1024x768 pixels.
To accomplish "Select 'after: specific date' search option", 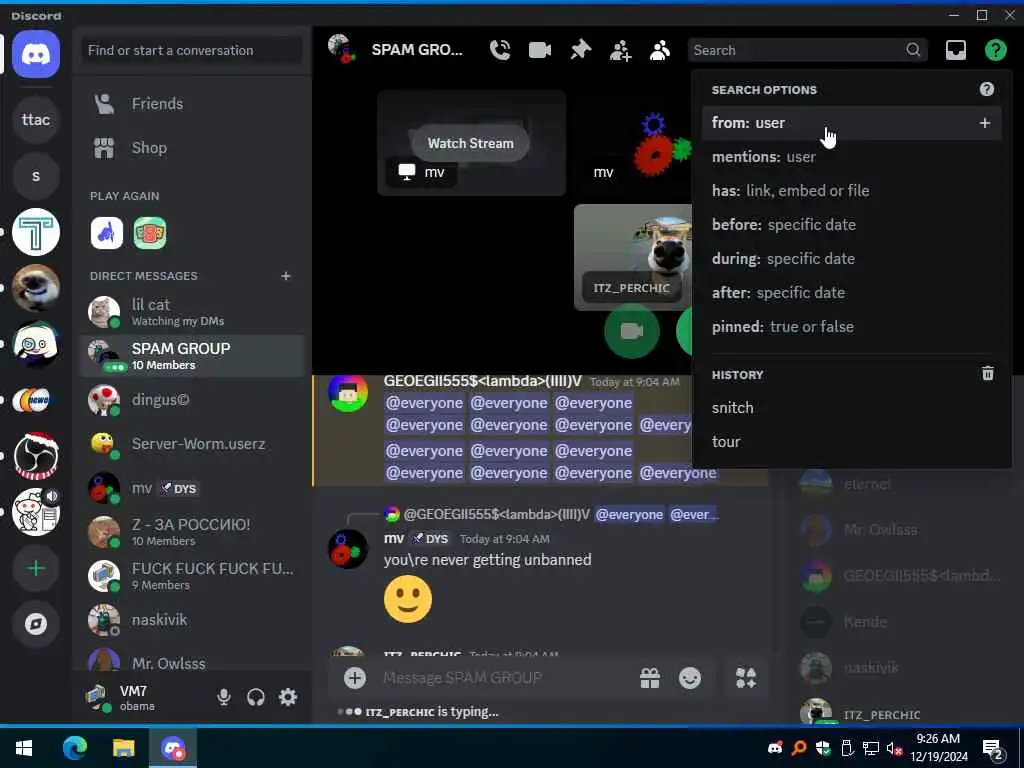I will [x=852, y=293].
